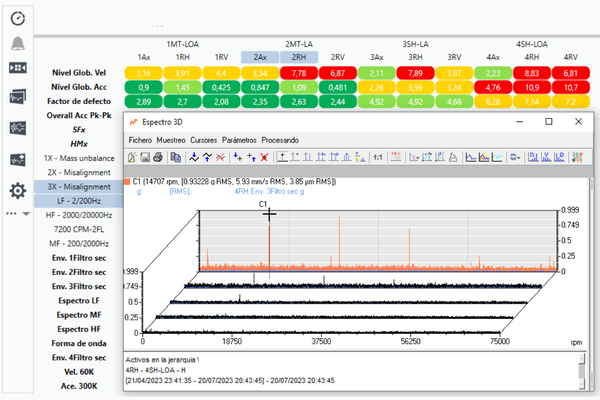Viewport: 600px width, 400px height.
Task: Select the 3X - Misalignment row
Action: point(77,187)
